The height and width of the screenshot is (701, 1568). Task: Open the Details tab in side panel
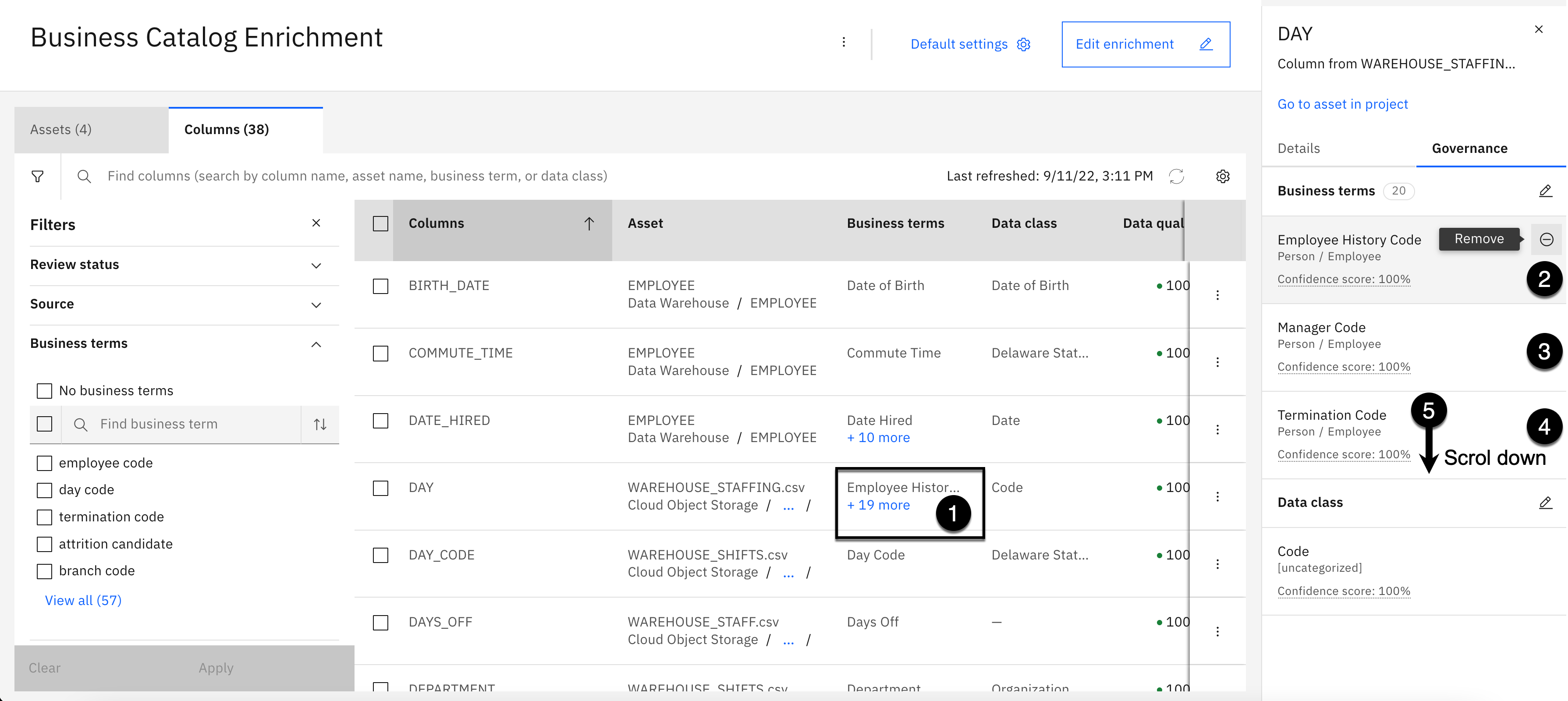pos(1298,149)
